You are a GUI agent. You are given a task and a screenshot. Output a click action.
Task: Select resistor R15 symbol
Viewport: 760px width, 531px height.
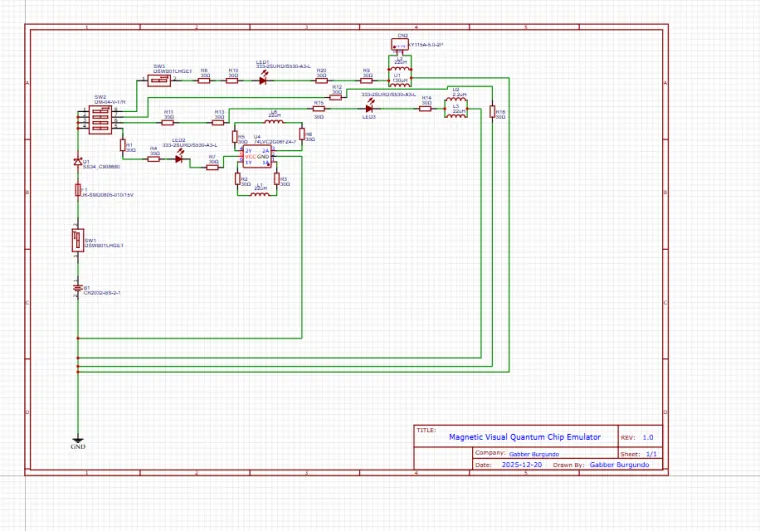click(319, 107)
